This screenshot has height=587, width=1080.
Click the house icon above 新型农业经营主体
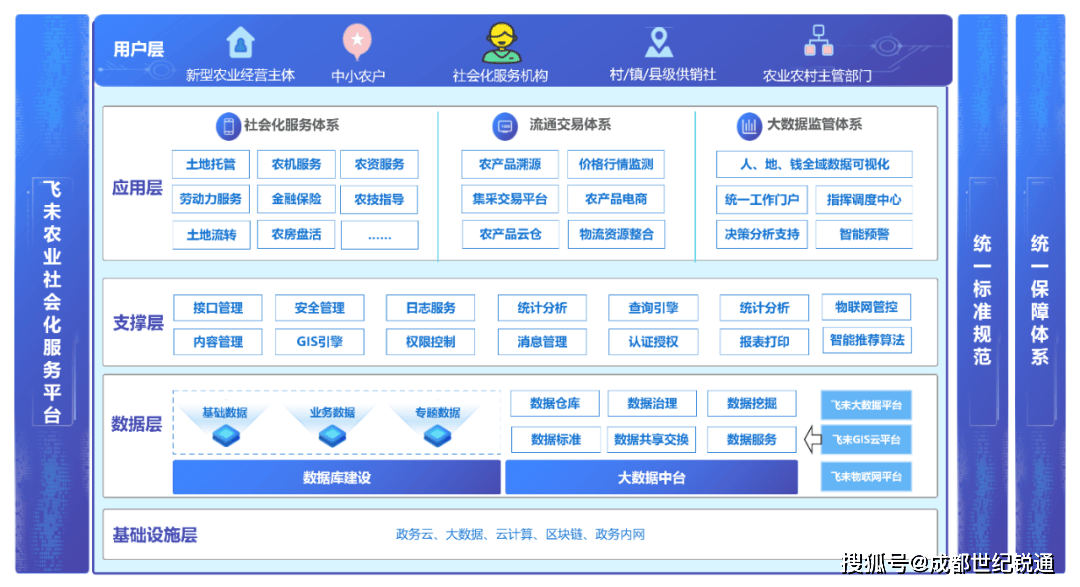point(240,43)
